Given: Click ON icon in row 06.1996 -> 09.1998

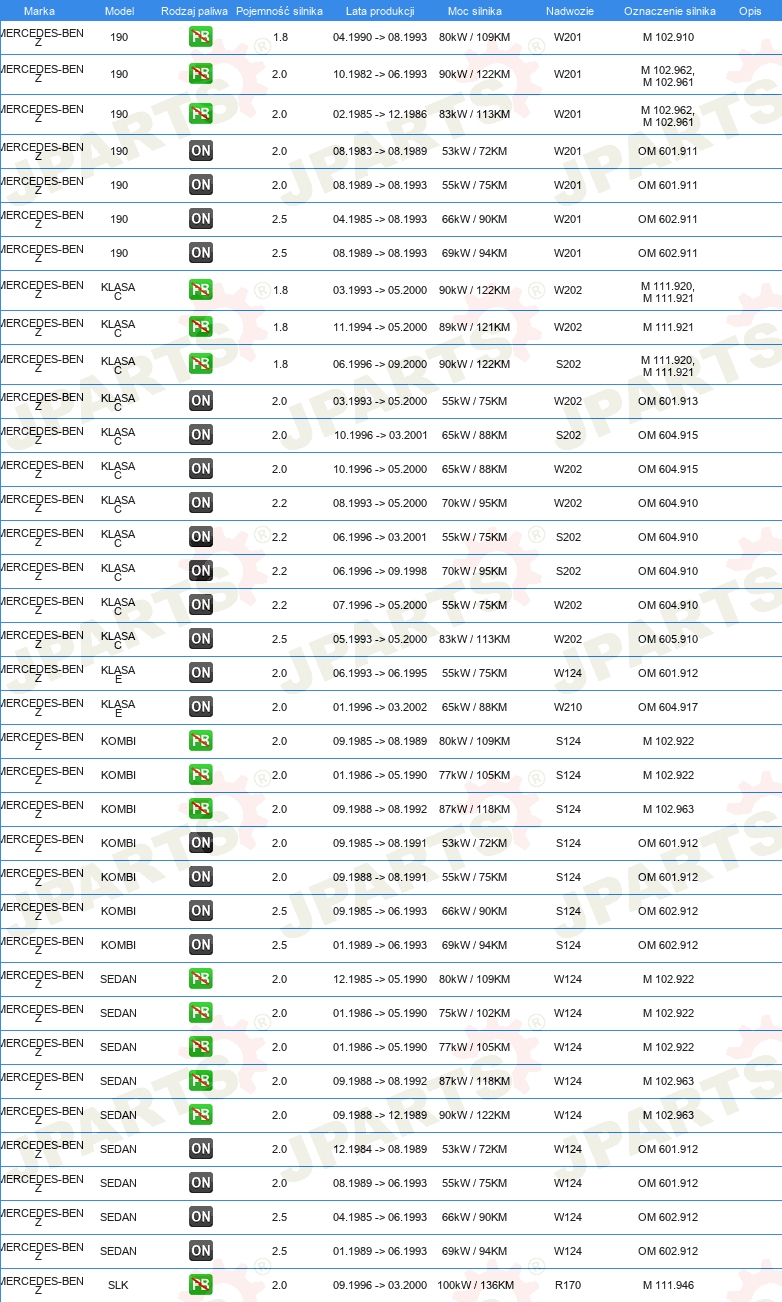Looking at the screenshot, I should tap(201, 572).
